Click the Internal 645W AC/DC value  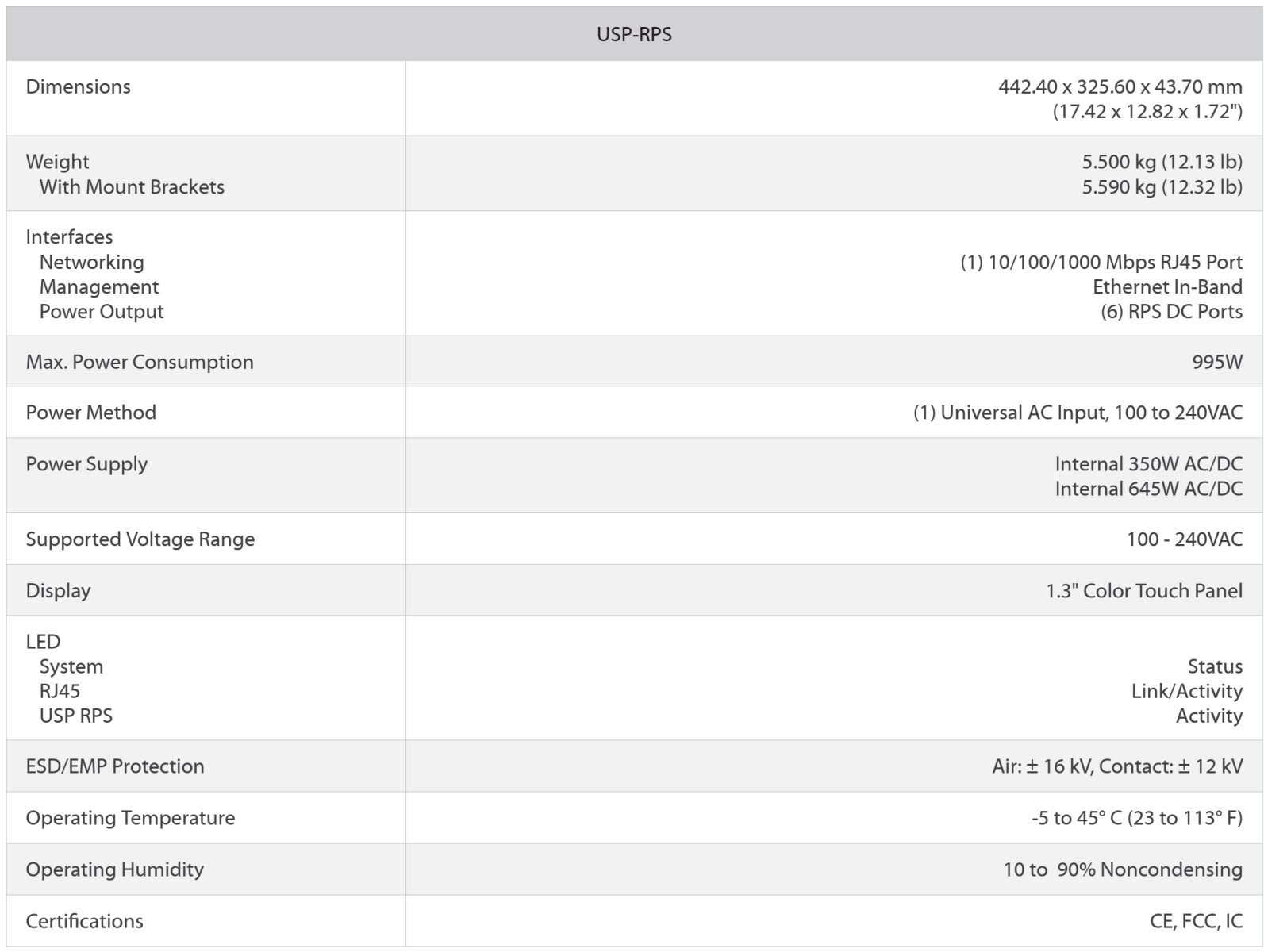[x=1148, y=489]
